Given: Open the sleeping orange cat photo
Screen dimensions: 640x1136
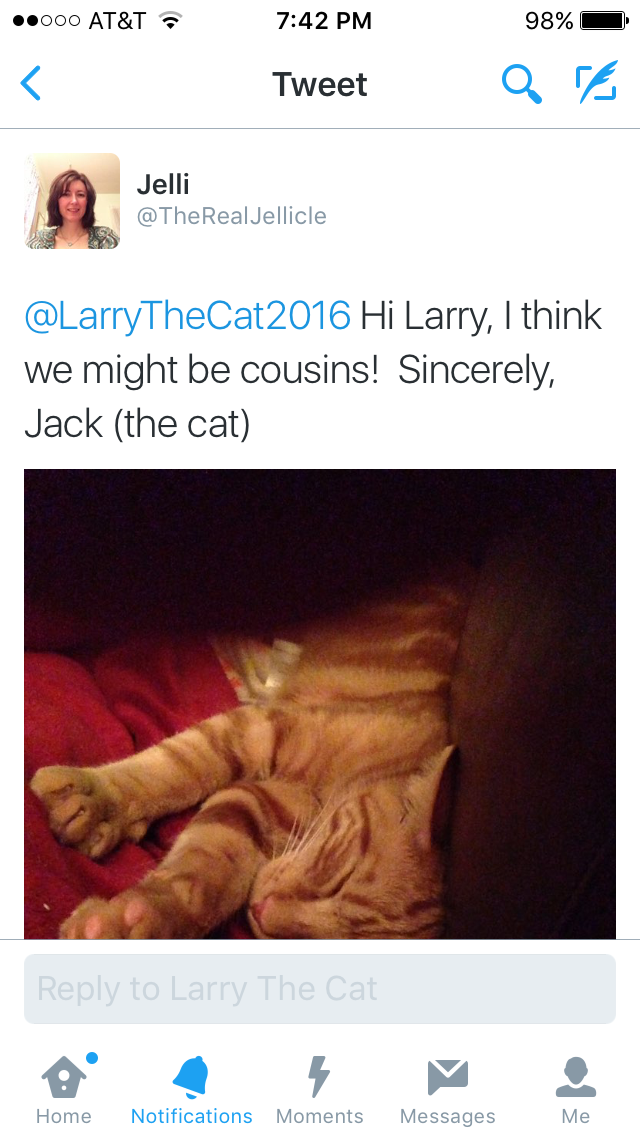Looking at the screenshot, I should tap(320, 703).
